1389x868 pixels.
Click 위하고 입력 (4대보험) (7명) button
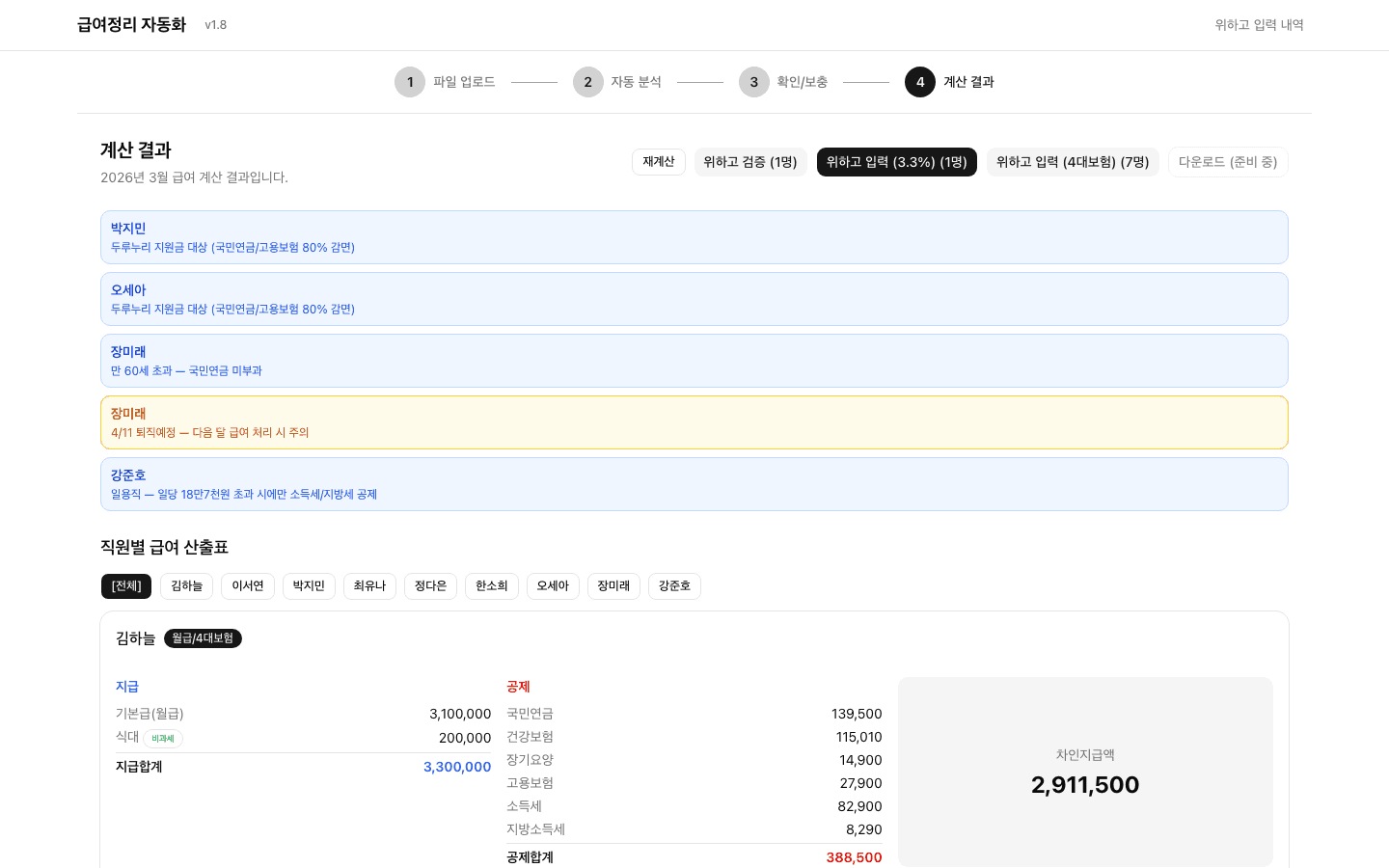pos(1073,162)
